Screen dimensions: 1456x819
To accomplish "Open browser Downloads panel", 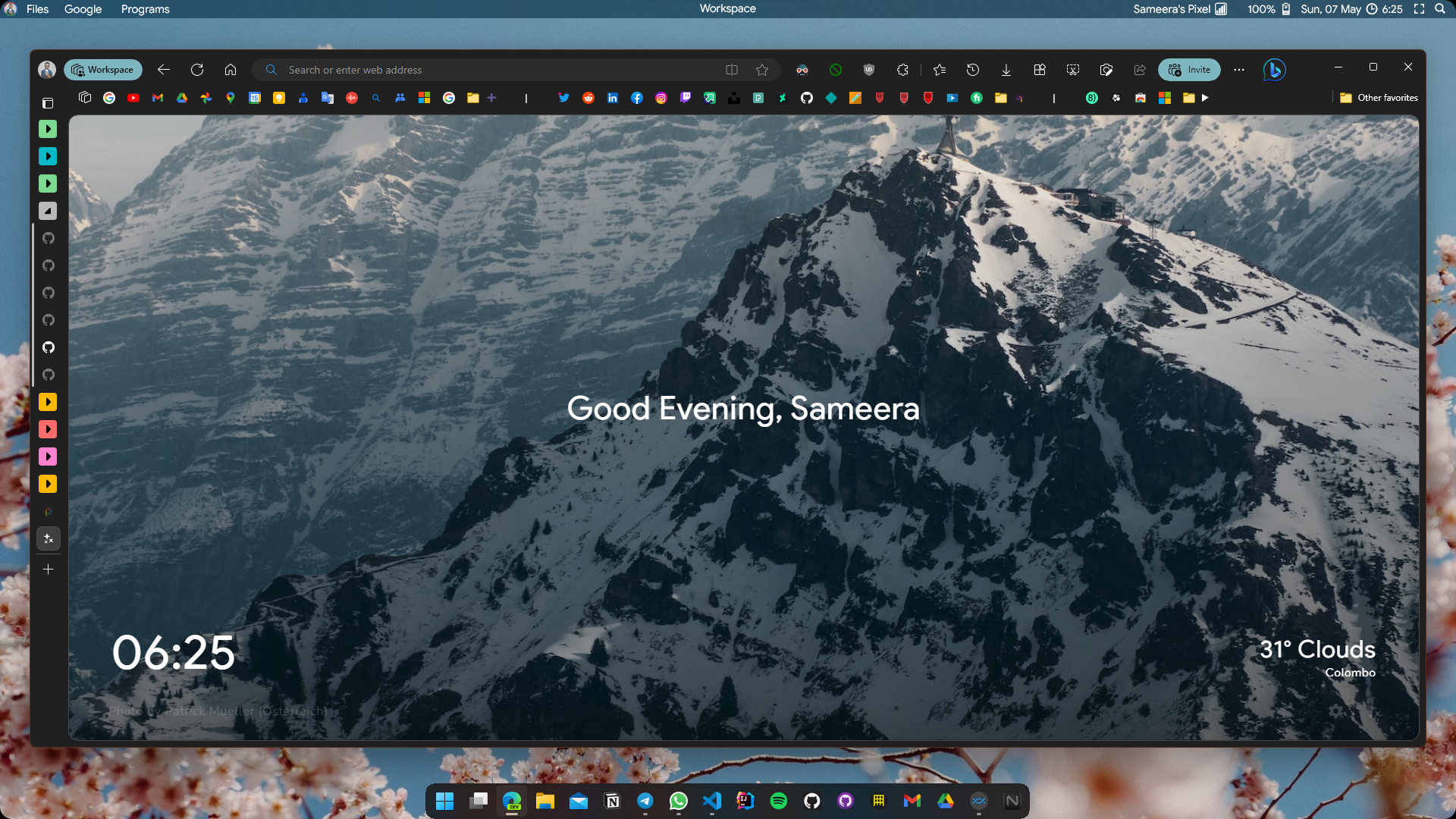I will [x=1006, y=70].
